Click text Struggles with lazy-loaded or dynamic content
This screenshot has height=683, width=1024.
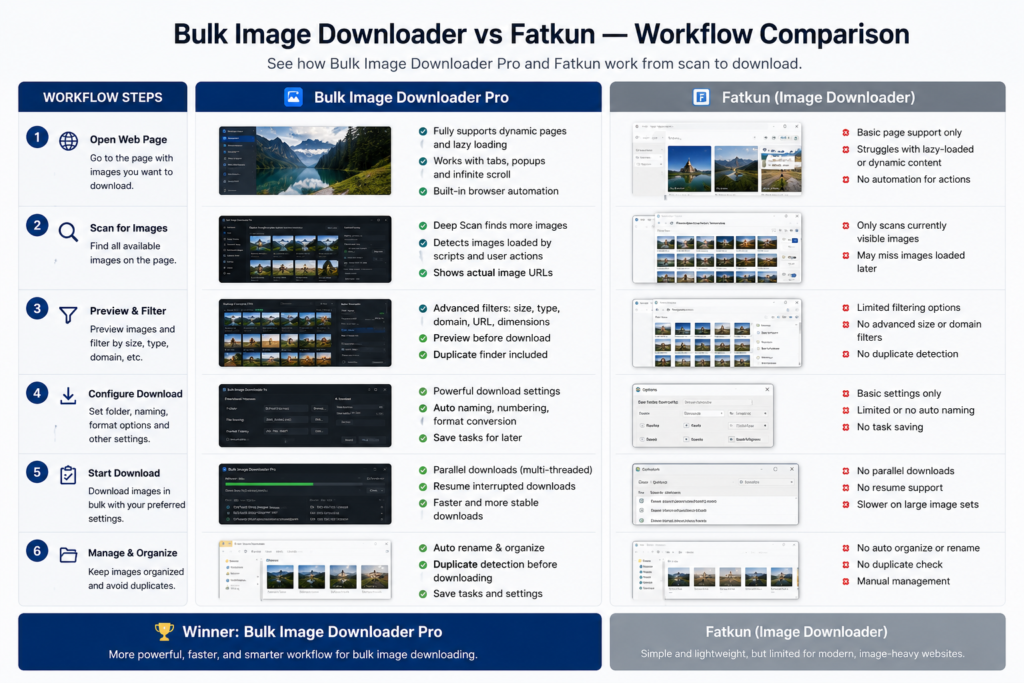915,155
